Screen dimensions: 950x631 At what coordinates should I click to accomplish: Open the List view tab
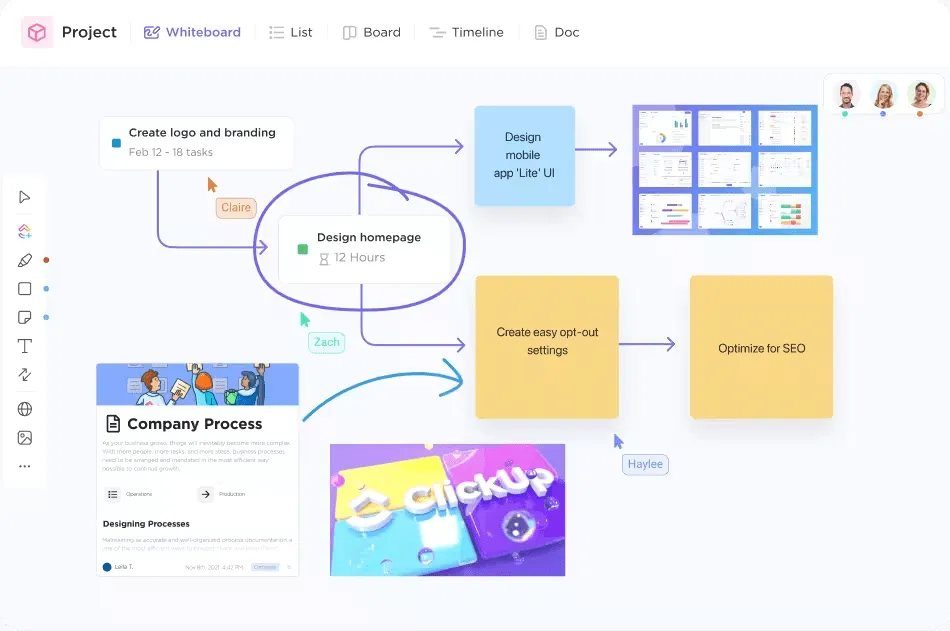tap(291, 32)
